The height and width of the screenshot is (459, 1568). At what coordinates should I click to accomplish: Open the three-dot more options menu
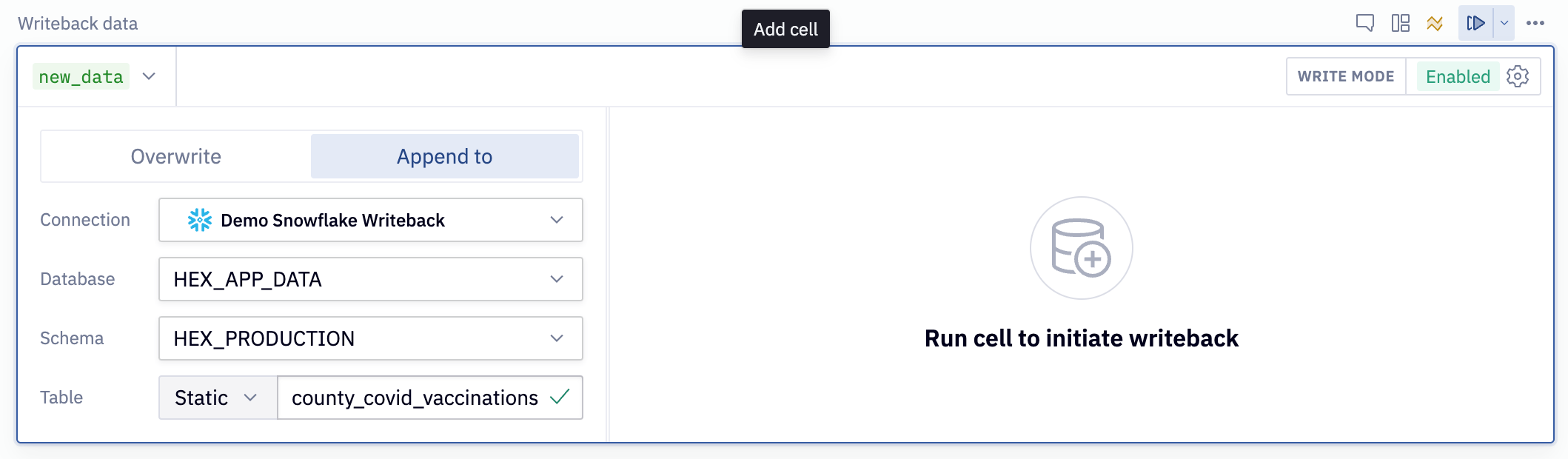pyautogui.click(x=1535, y=23)
